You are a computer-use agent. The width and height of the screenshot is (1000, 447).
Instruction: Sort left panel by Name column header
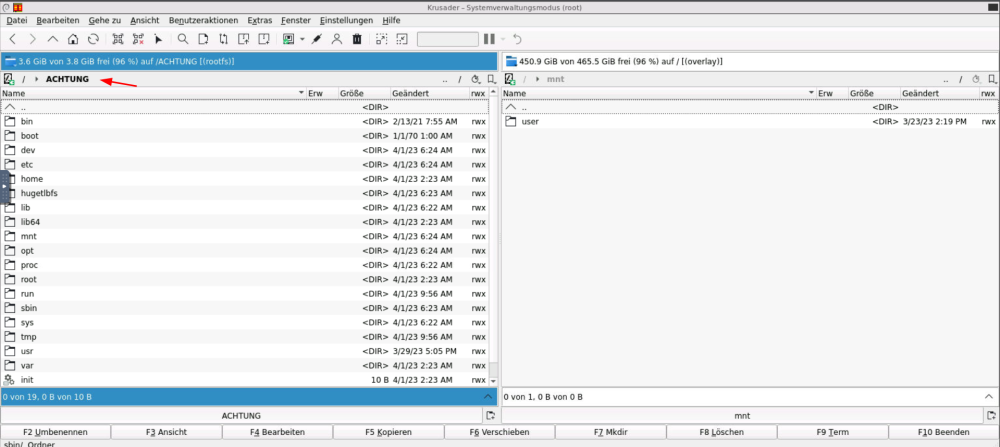coord(153,93)
